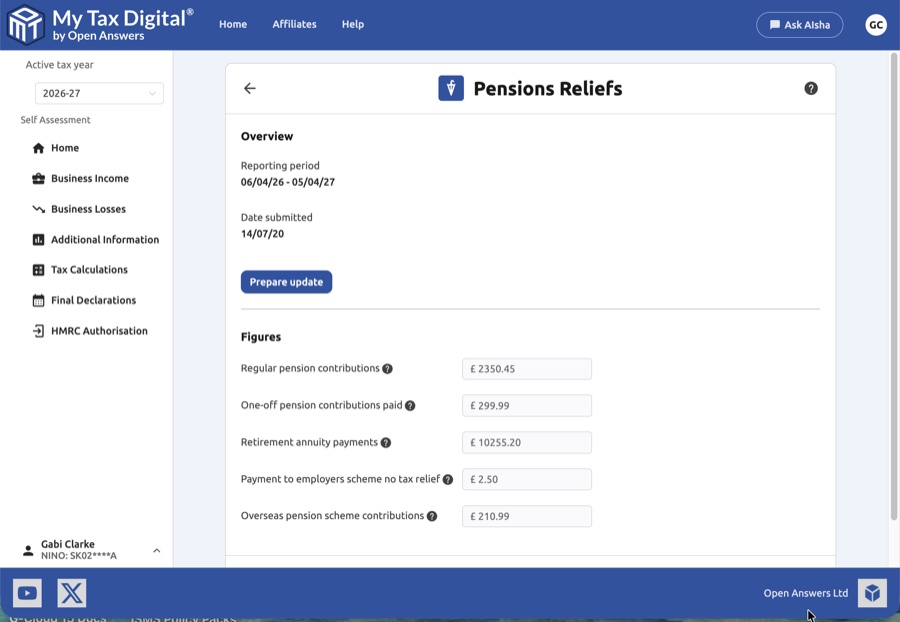Open the X social media icon
The width and height of the screenshot is (900, 622).
pos(72,593)
